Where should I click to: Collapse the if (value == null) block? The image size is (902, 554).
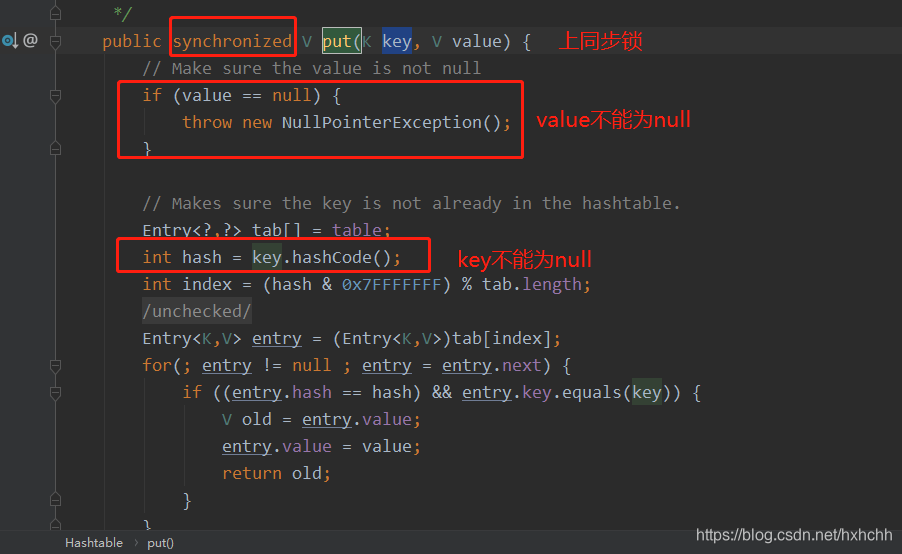(x=56, y=95)
